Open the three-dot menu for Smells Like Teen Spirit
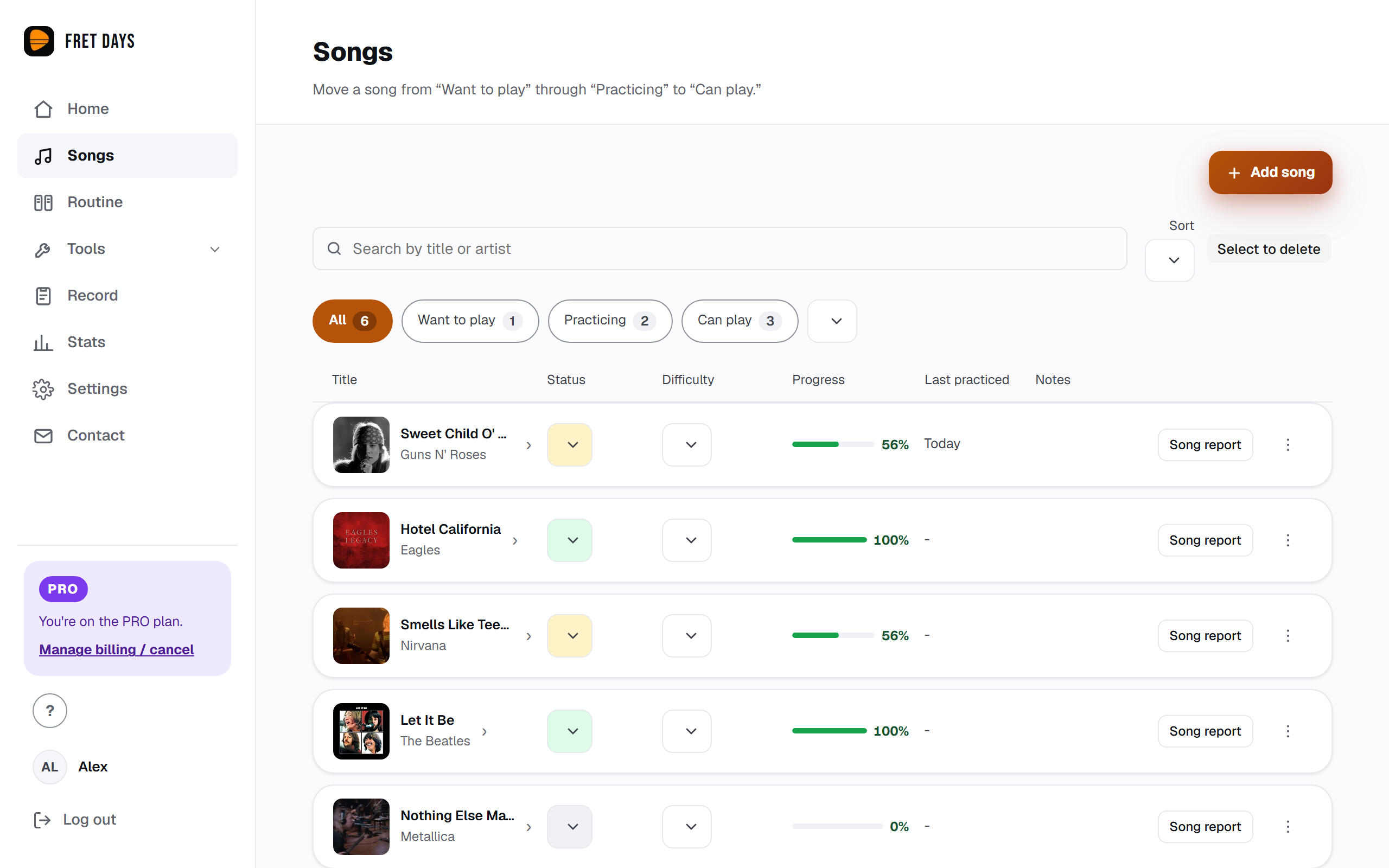This screenshot has height=868, width=1389. point(1288,635)
